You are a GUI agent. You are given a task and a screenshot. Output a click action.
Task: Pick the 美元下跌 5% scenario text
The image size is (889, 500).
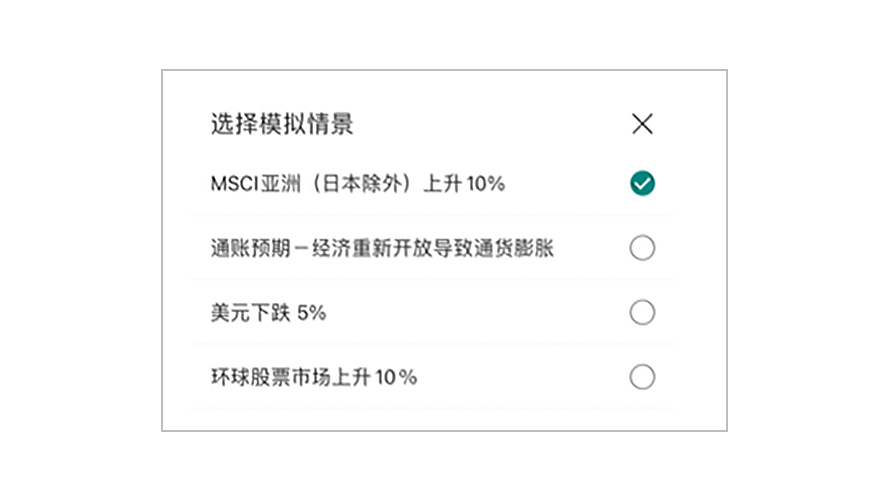click(268, 312)
